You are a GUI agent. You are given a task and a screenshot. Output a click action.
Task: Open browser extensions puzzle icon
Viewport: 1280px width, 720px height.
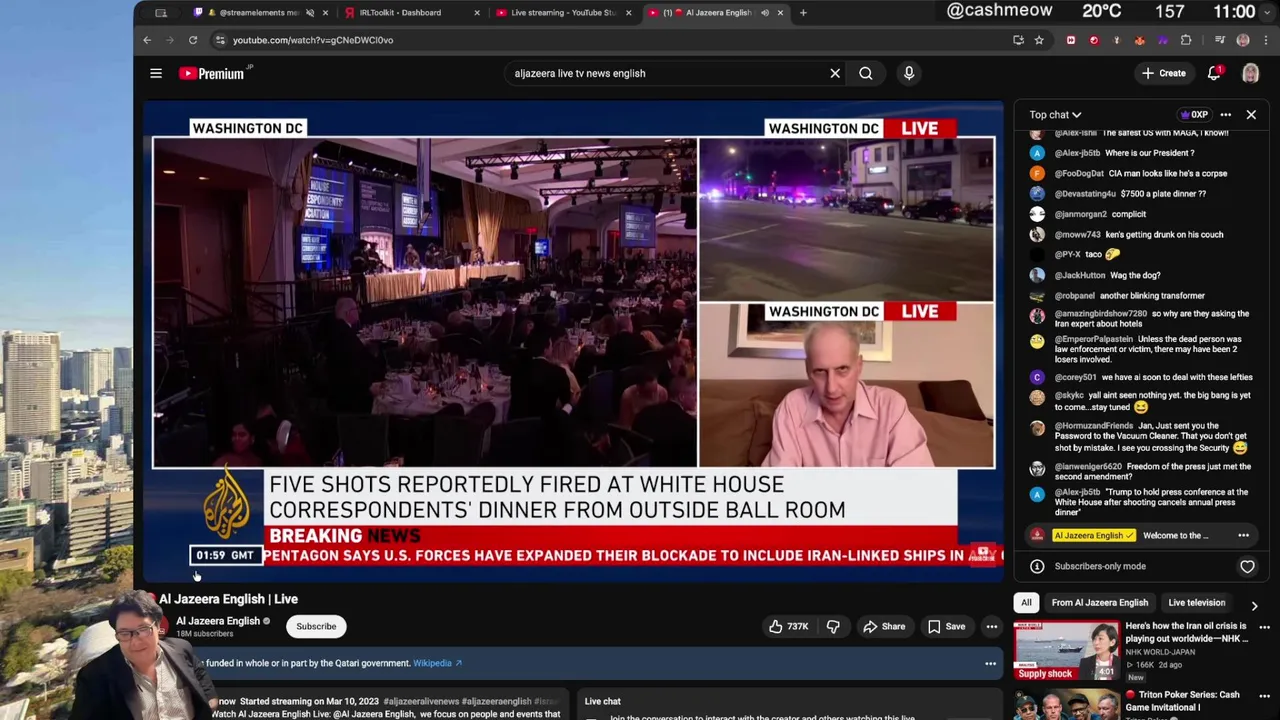(x=1186, y=40)
